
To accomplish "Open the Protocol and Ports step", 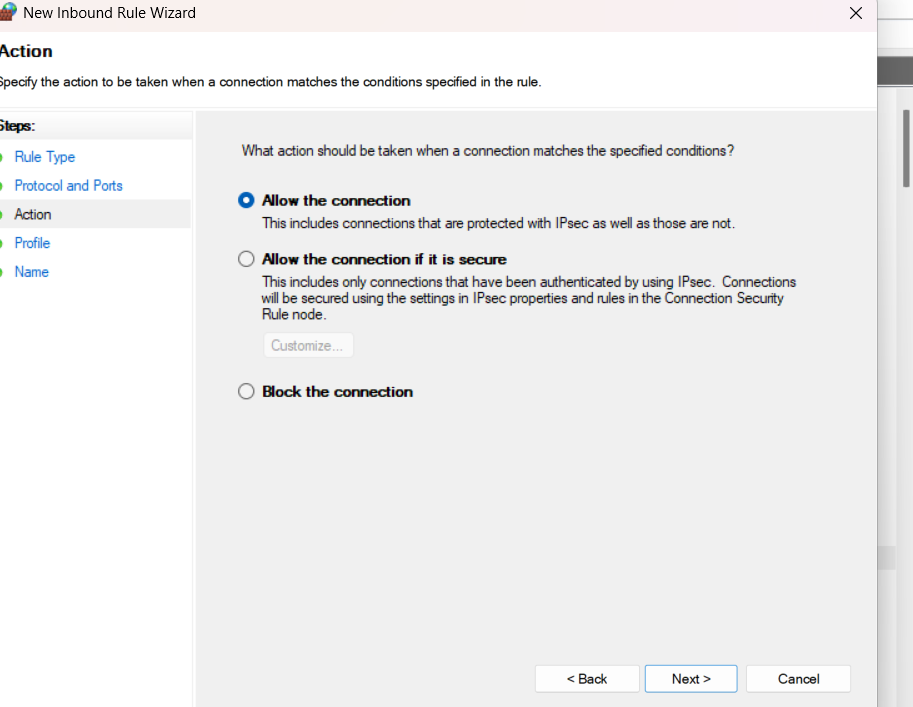I will click(69, 186).
